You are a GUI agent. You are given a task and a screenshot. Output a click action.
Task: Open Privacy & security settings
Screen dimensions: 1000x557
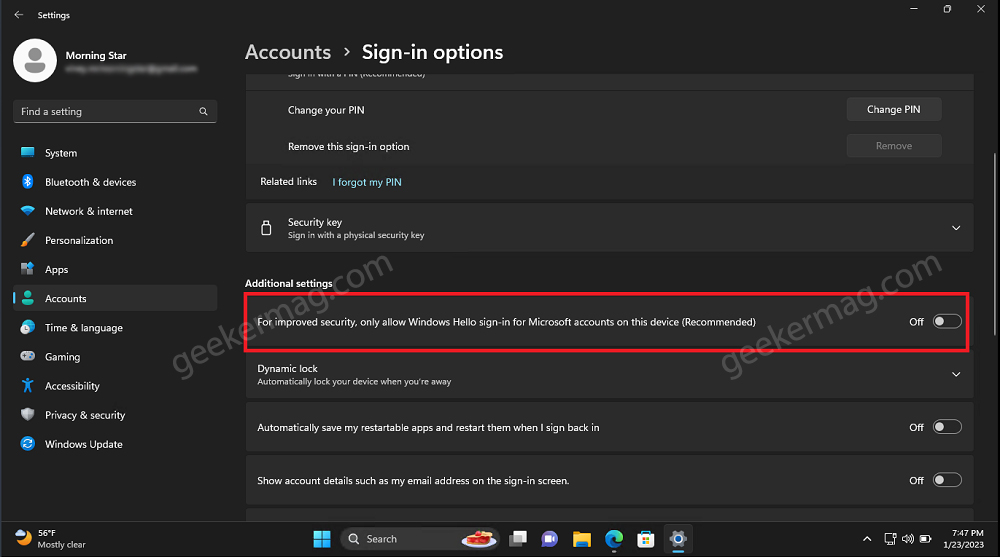point(115,415)
